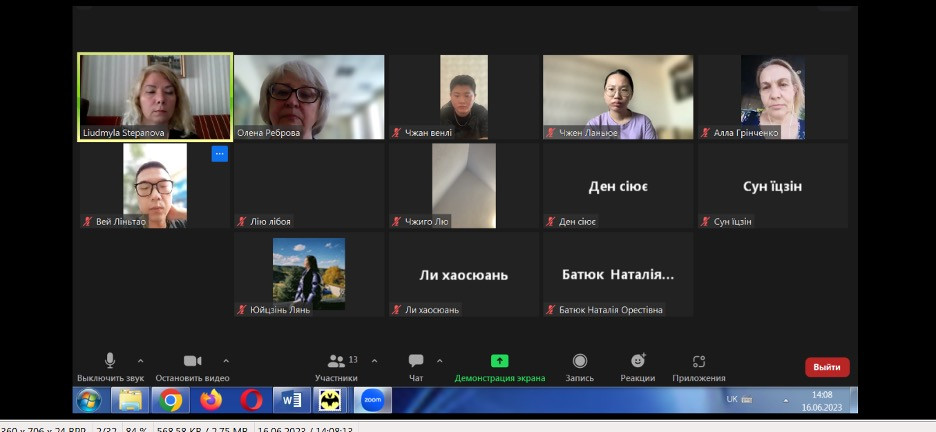Screen dimensions: 936x432
Task: Open the clock showing 14:08 16.06.2023
Action: pyautogui.click(x=822, y=400)
